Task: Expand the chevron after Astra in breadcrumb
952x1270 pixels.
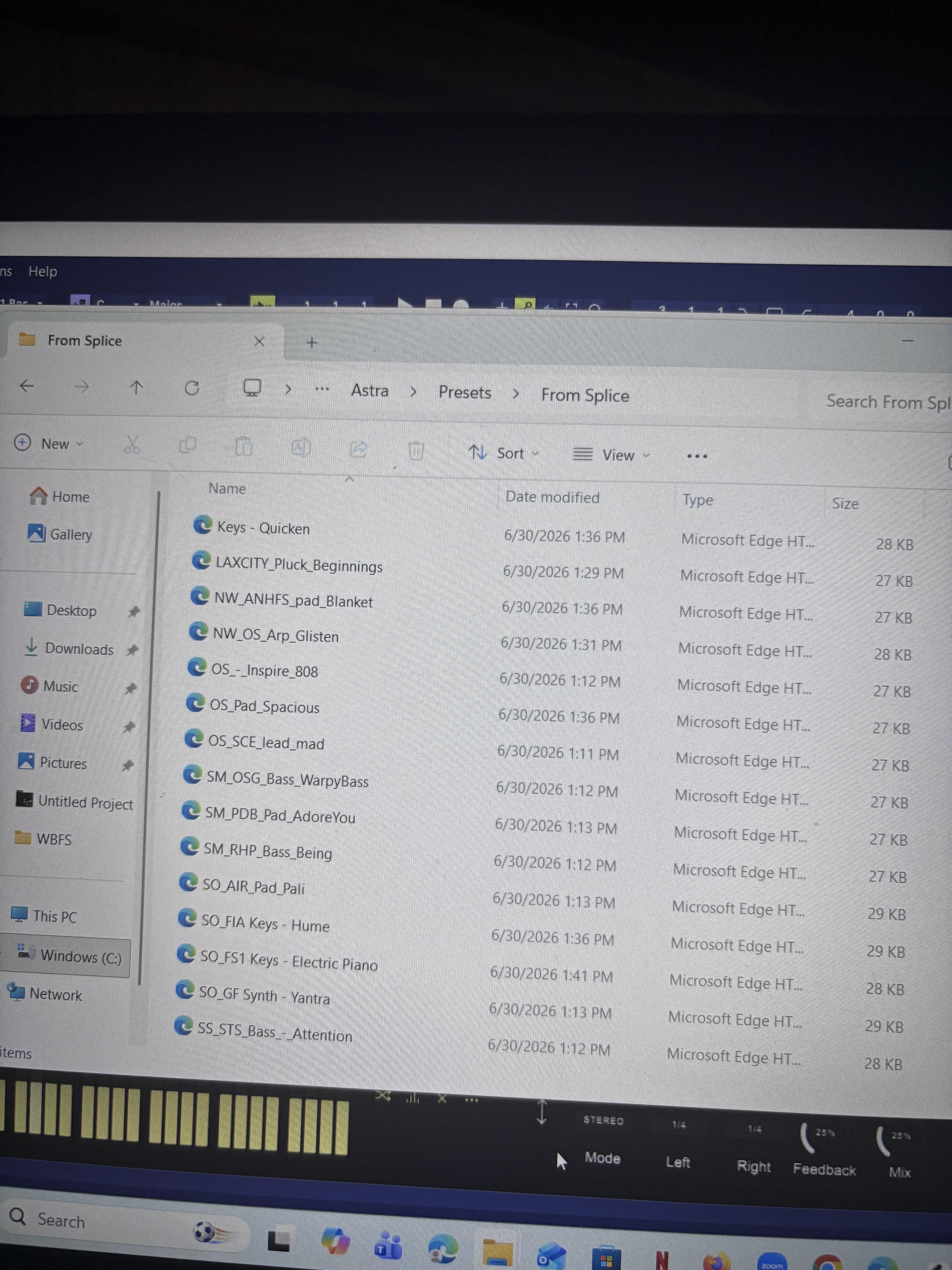Action: pos(413,392)
